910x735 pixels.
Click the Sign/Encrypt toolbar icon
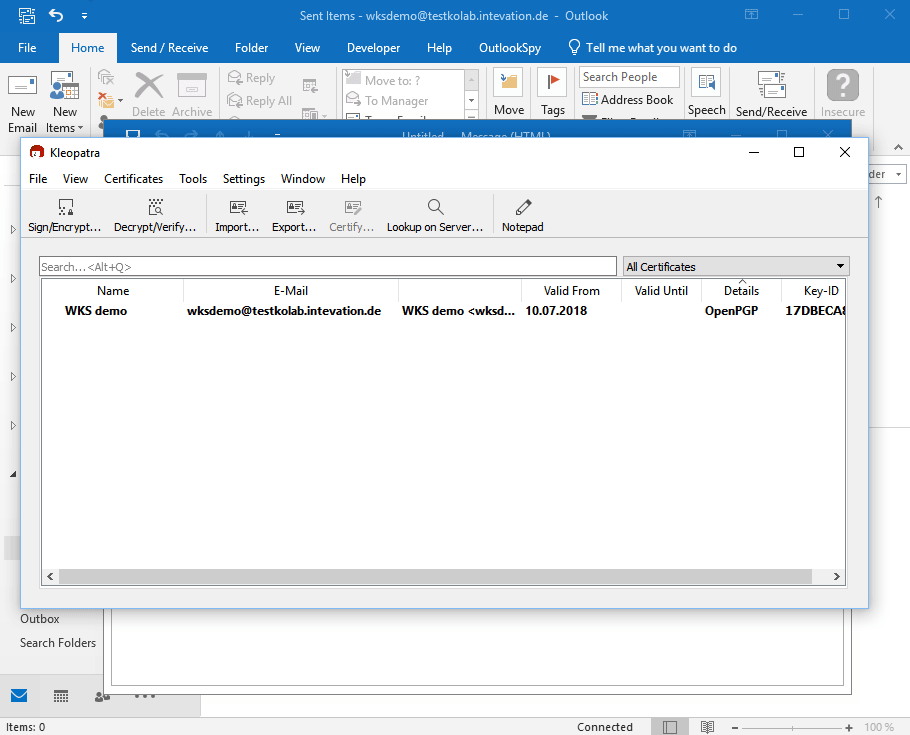click(65, 215)
